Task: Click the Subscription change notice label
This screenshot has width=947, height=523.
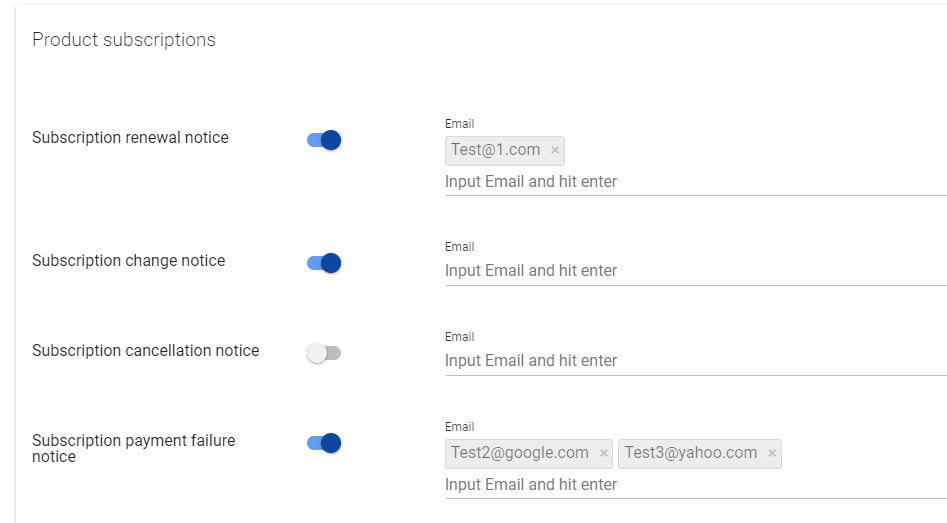Action: (129, 261)
